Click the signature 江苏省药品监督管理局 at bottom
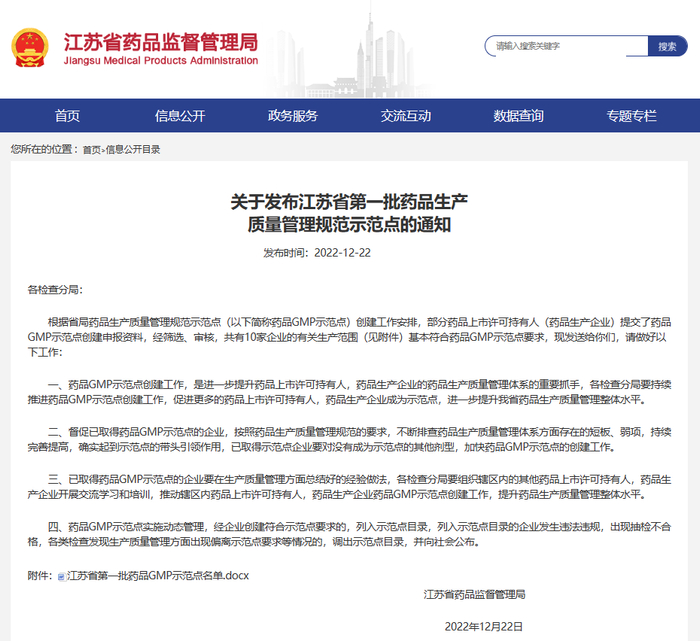 [x=474, y=595]
